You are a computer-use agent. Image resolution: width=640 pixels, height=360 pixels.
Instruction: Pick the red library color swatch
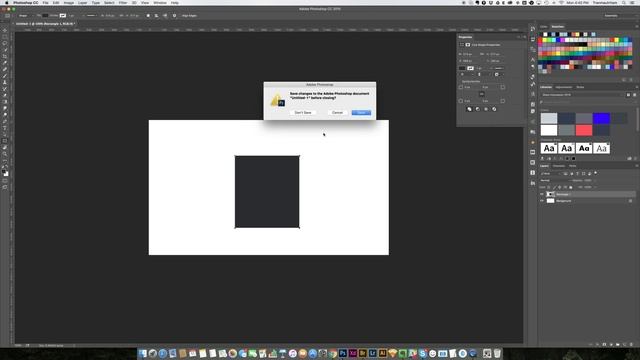pyautogui.click(x=584, y=130)
